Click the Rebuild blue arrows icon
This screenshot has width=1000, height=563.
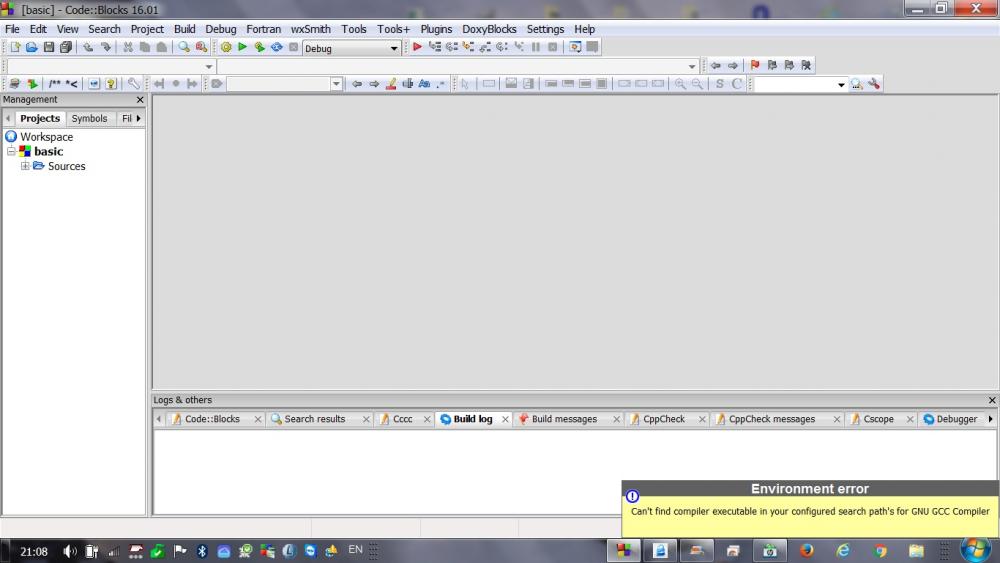pyautogui.click(x=276, y=47)
